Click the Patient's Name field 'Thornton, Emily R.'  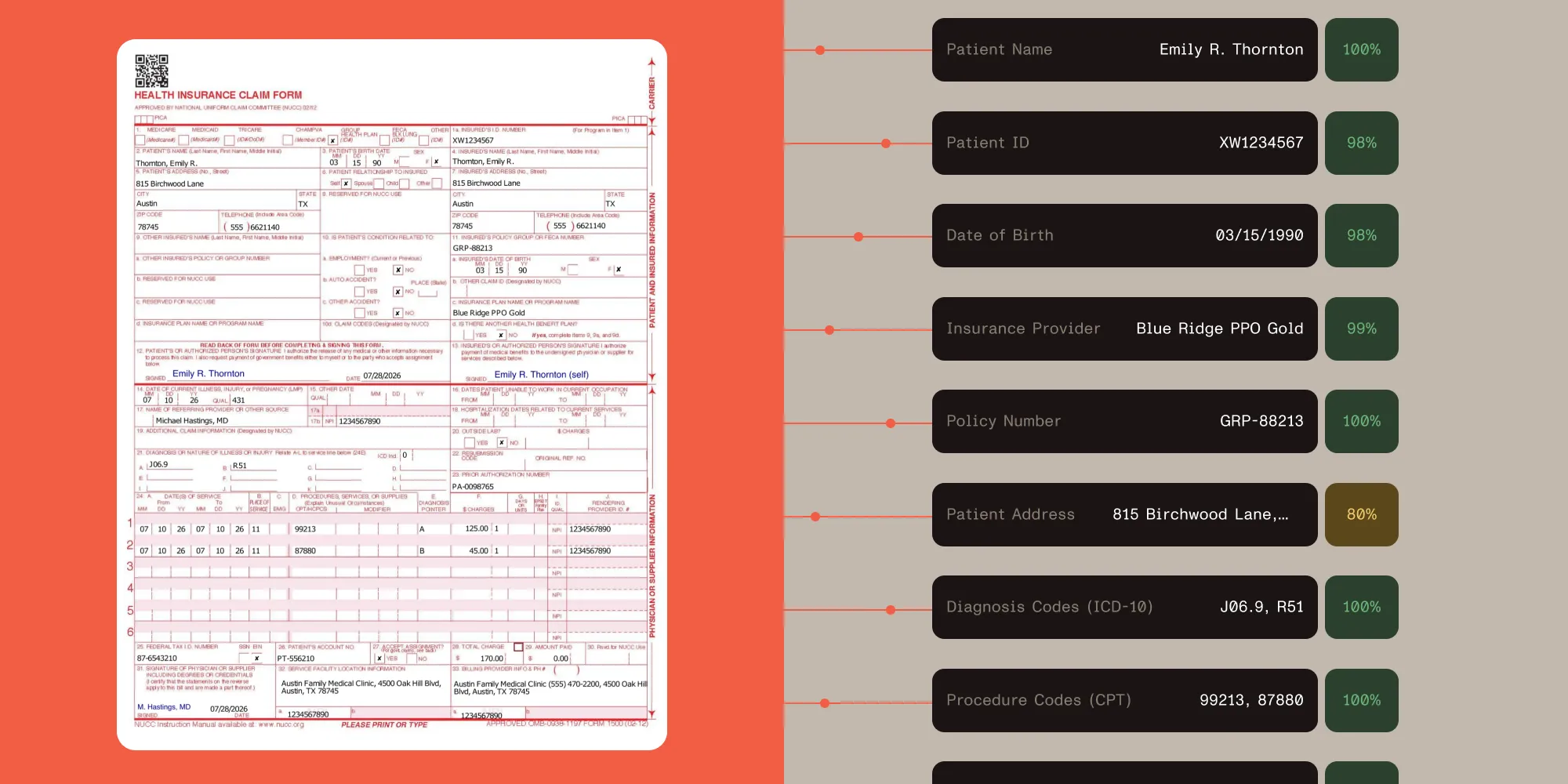pos(166,163)
